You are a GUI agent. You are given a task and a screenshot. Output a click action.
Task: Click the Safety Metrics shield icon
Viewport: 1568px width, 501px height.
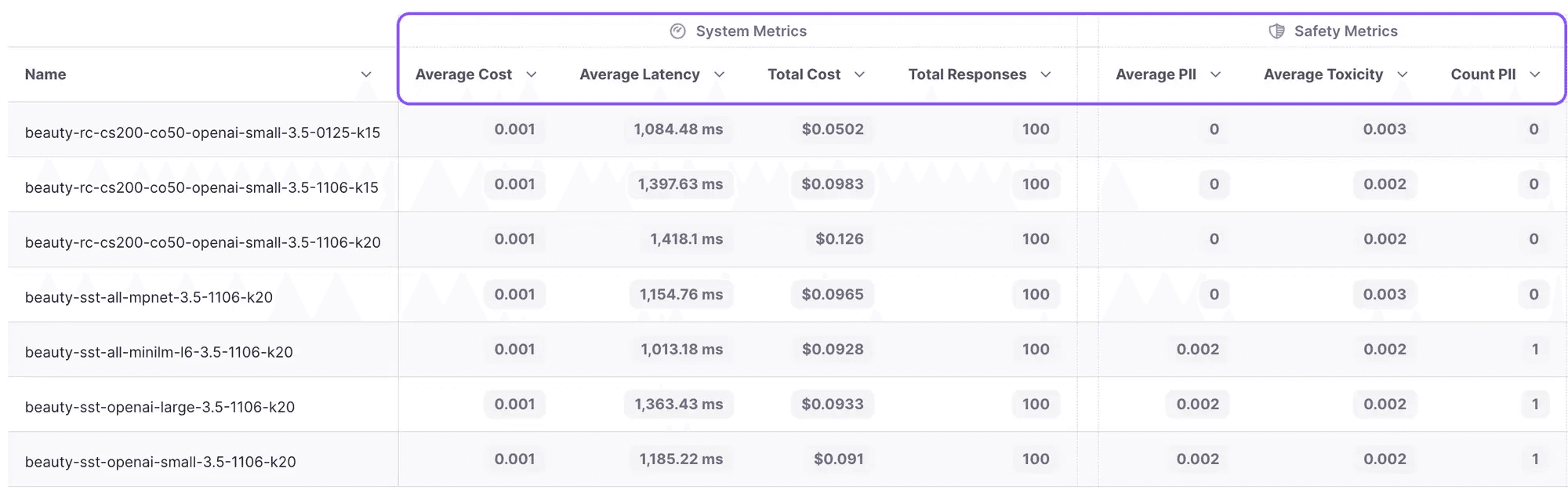click(1276, 31)
